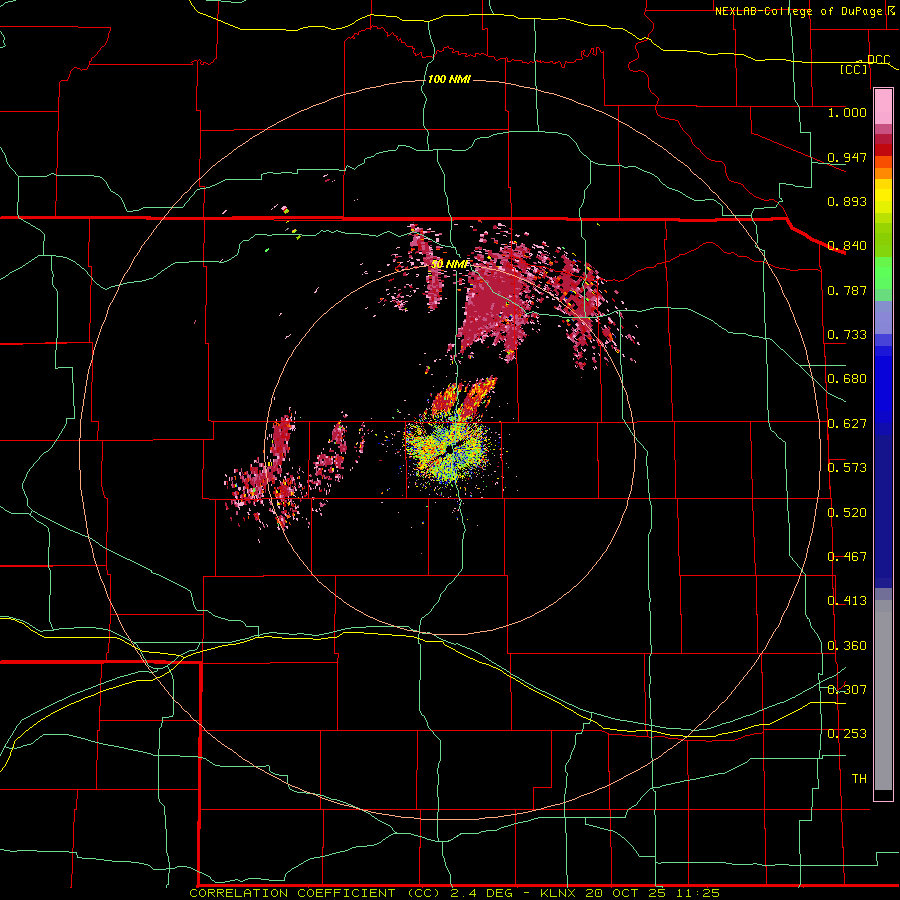
Task: Click the DCC label near top right
Action: click(x=879, y=59)
